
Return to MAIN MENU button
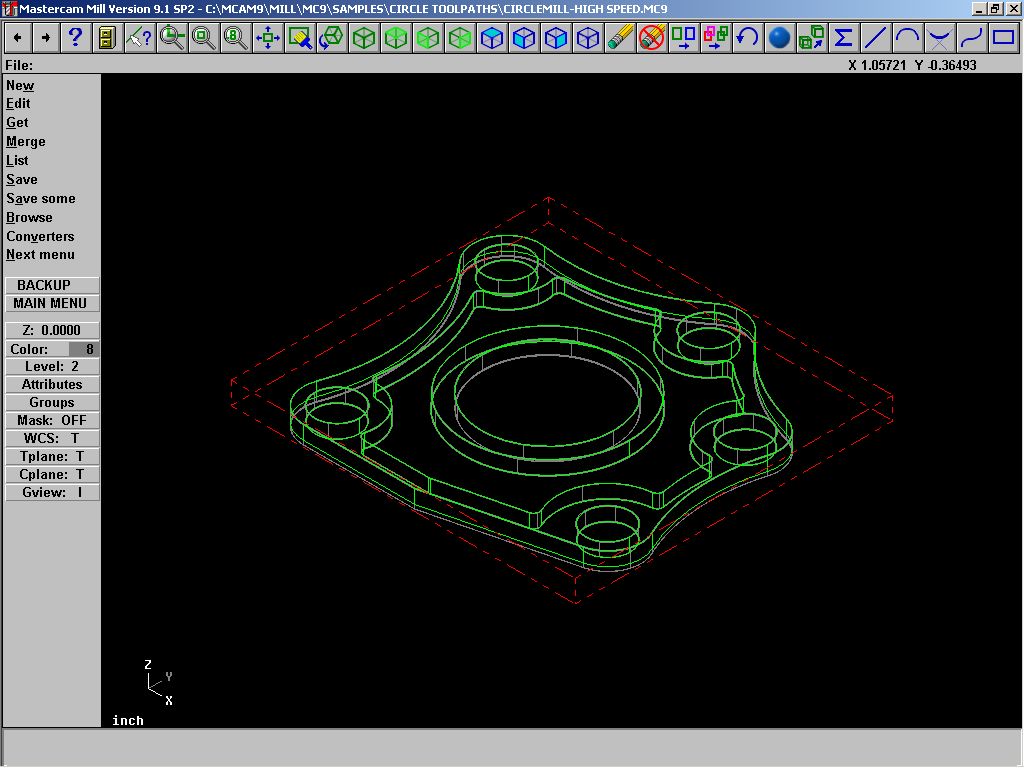pyautogui.click(x=52, y=303)
